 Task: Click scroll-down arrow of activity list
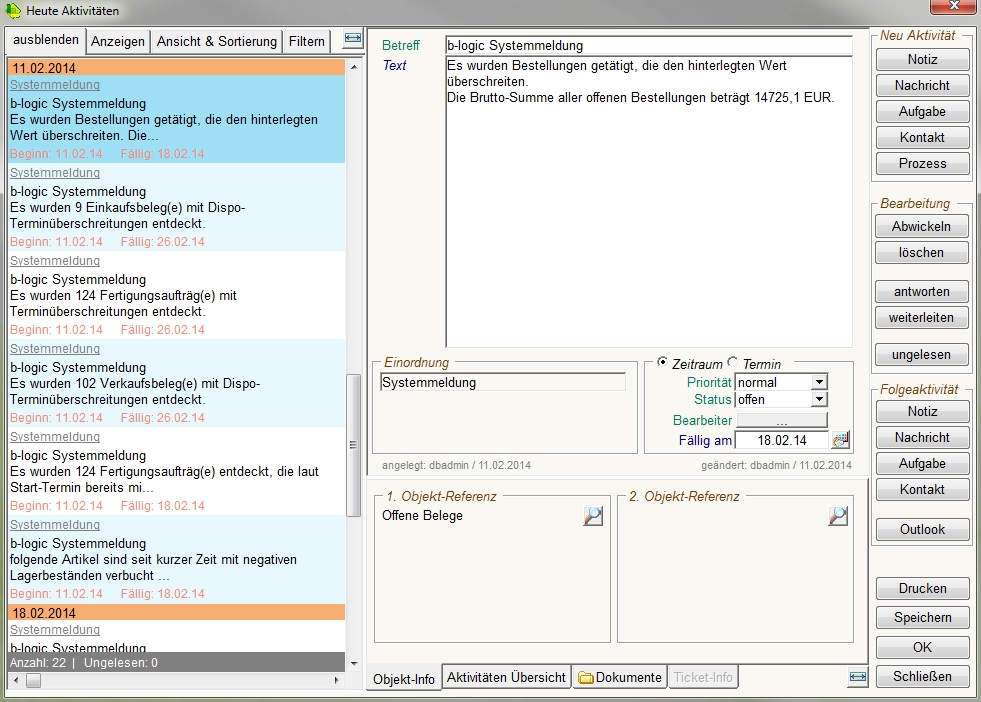[x=352, y=662]
